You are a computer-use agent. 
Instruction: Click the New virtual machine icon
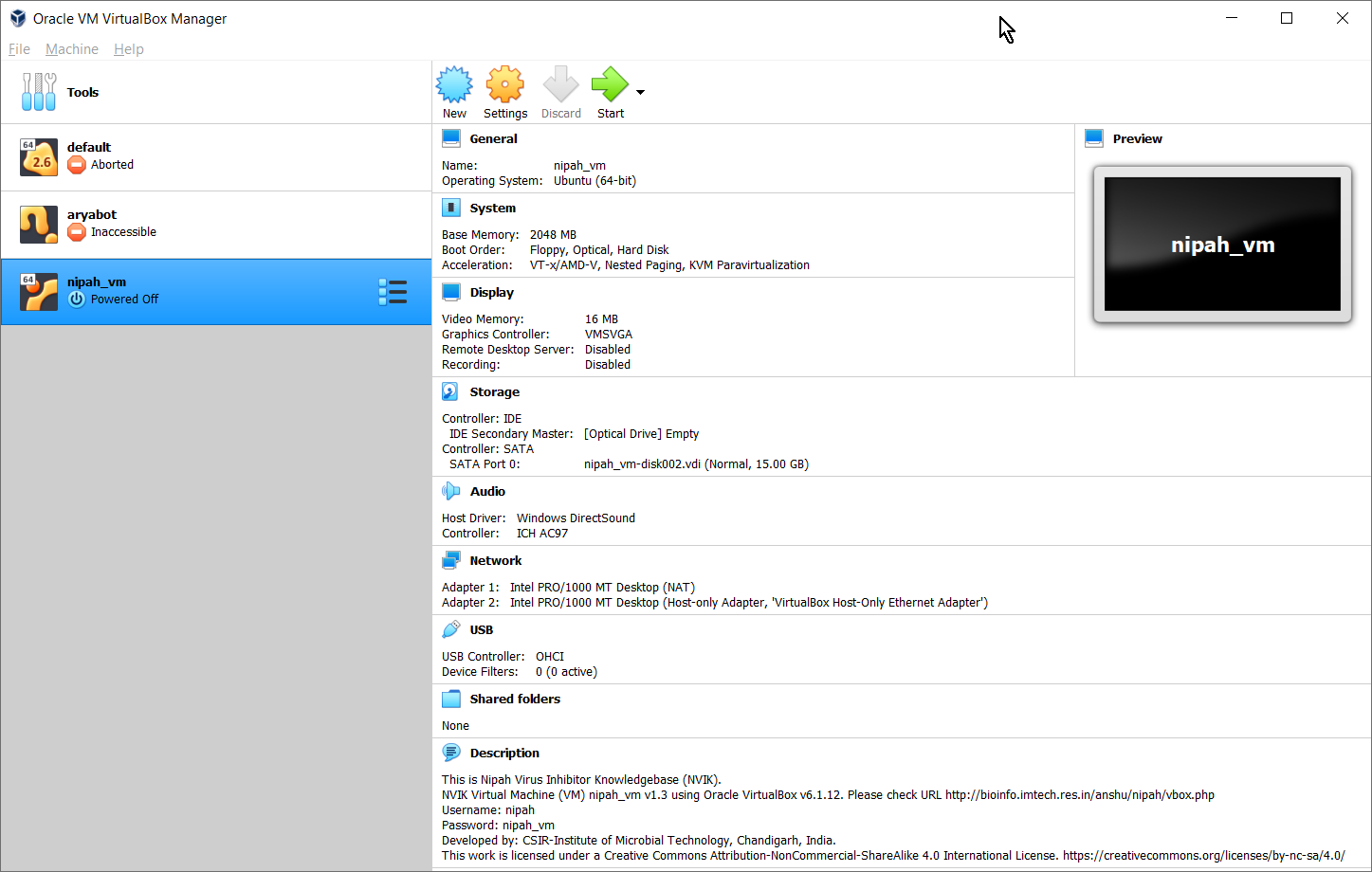pyautogui.click(x=454, y=85)
